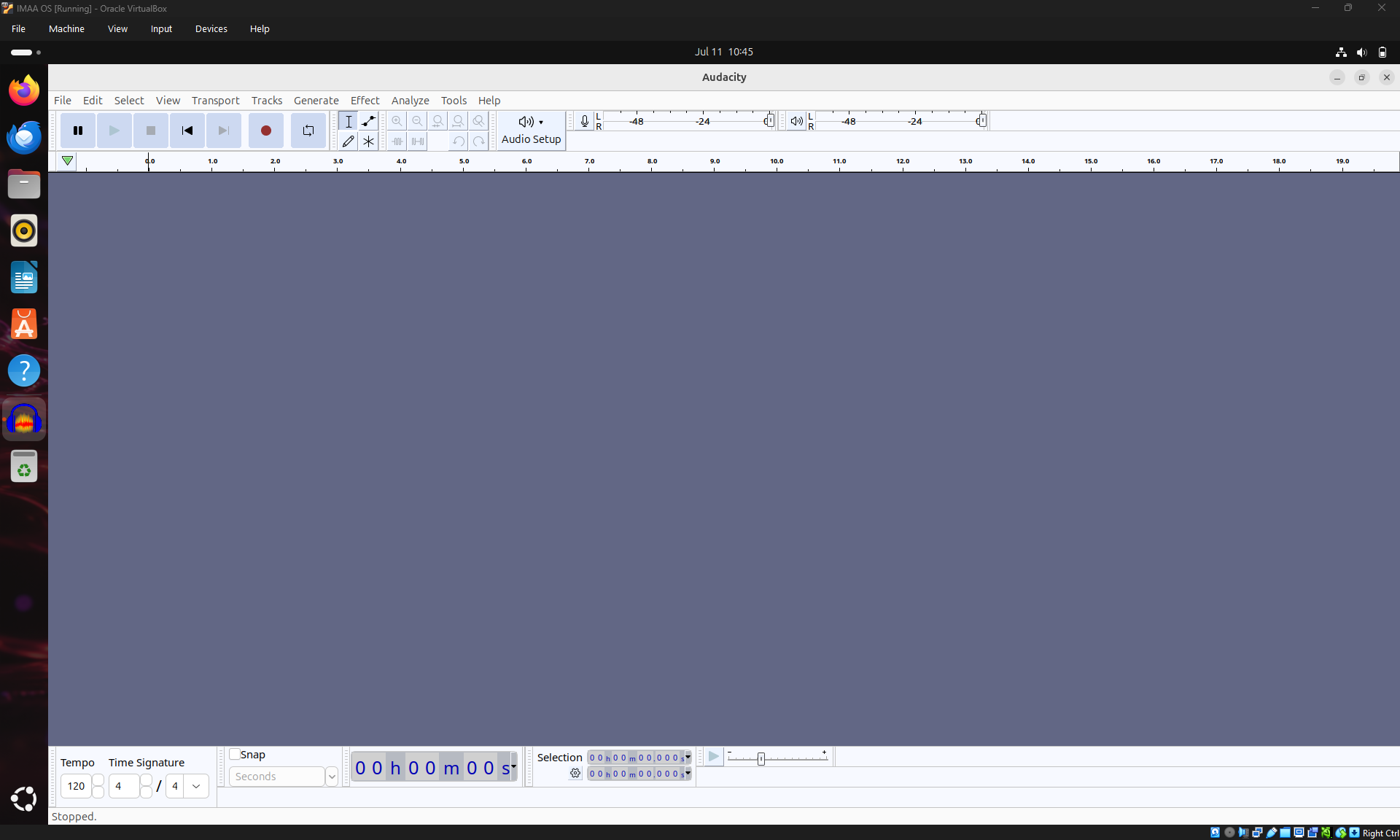The height and width of the screenshot is (840, 1400).
Task: Click the record meter microphone icon
Action: click(585, 121)
